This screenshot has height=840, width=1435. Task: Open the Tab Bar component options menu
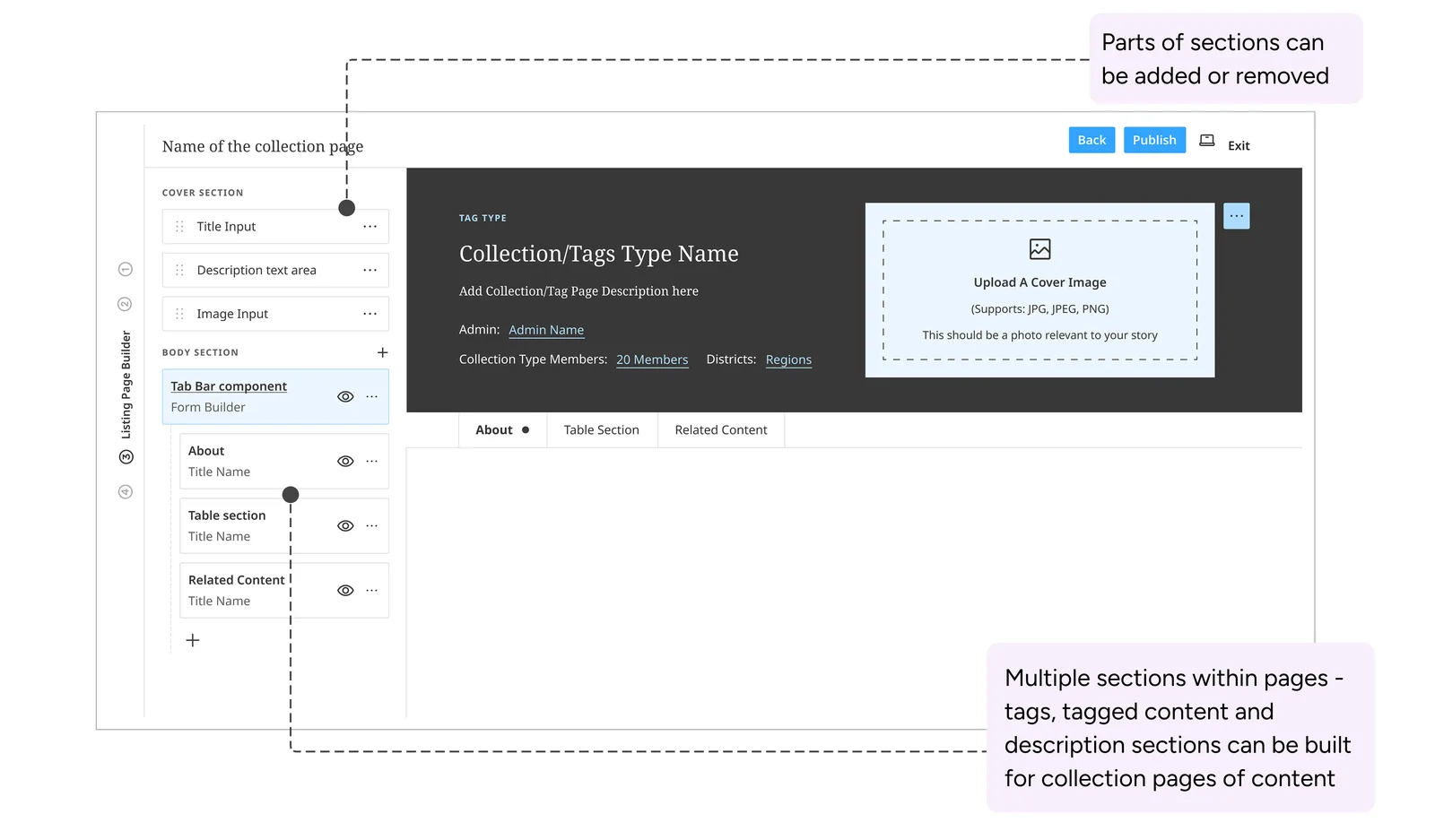(371, 396)
